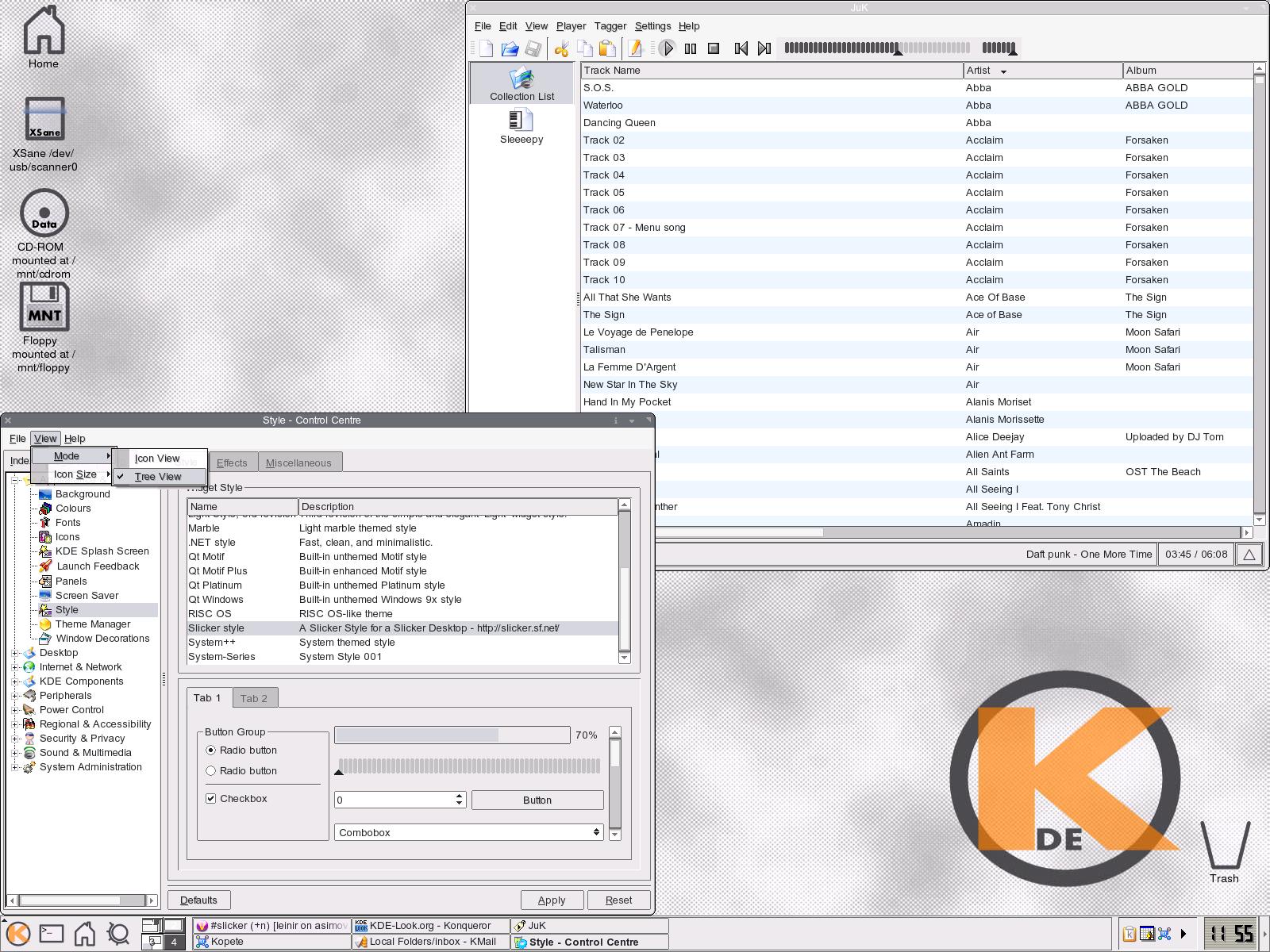1270x952 pixels.
Task: Select the Collection List icon
Action: (521, 84)
